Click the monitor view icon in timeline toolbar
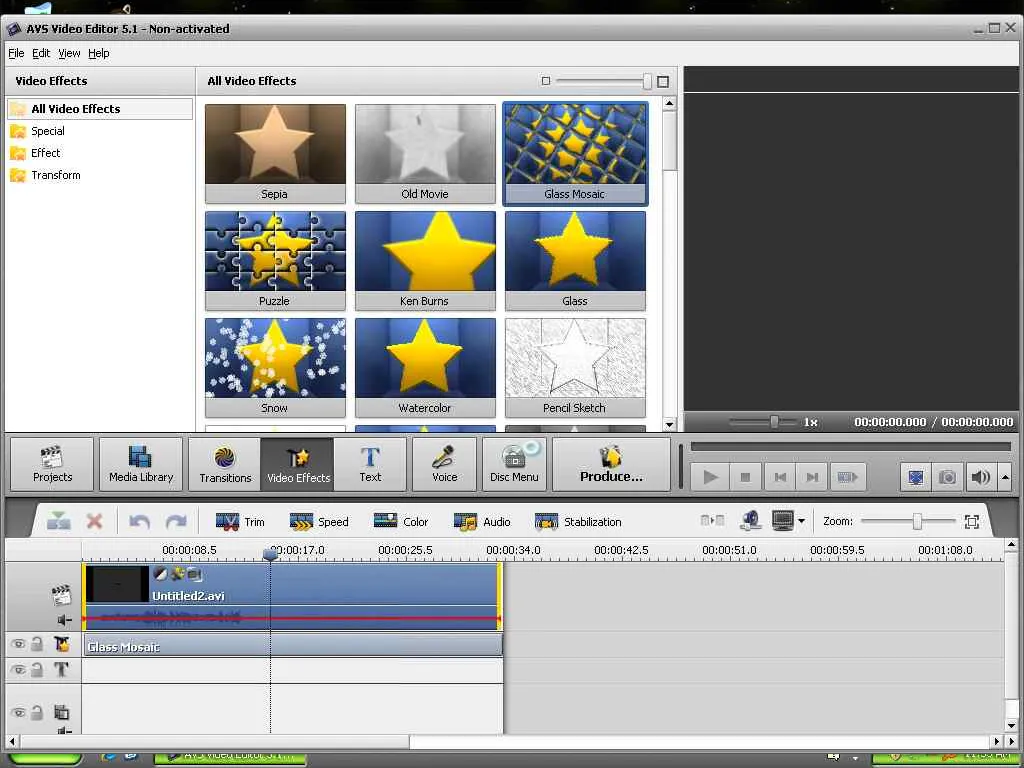The width and height of the screenshot is (1024, 768). click(782, 520)
